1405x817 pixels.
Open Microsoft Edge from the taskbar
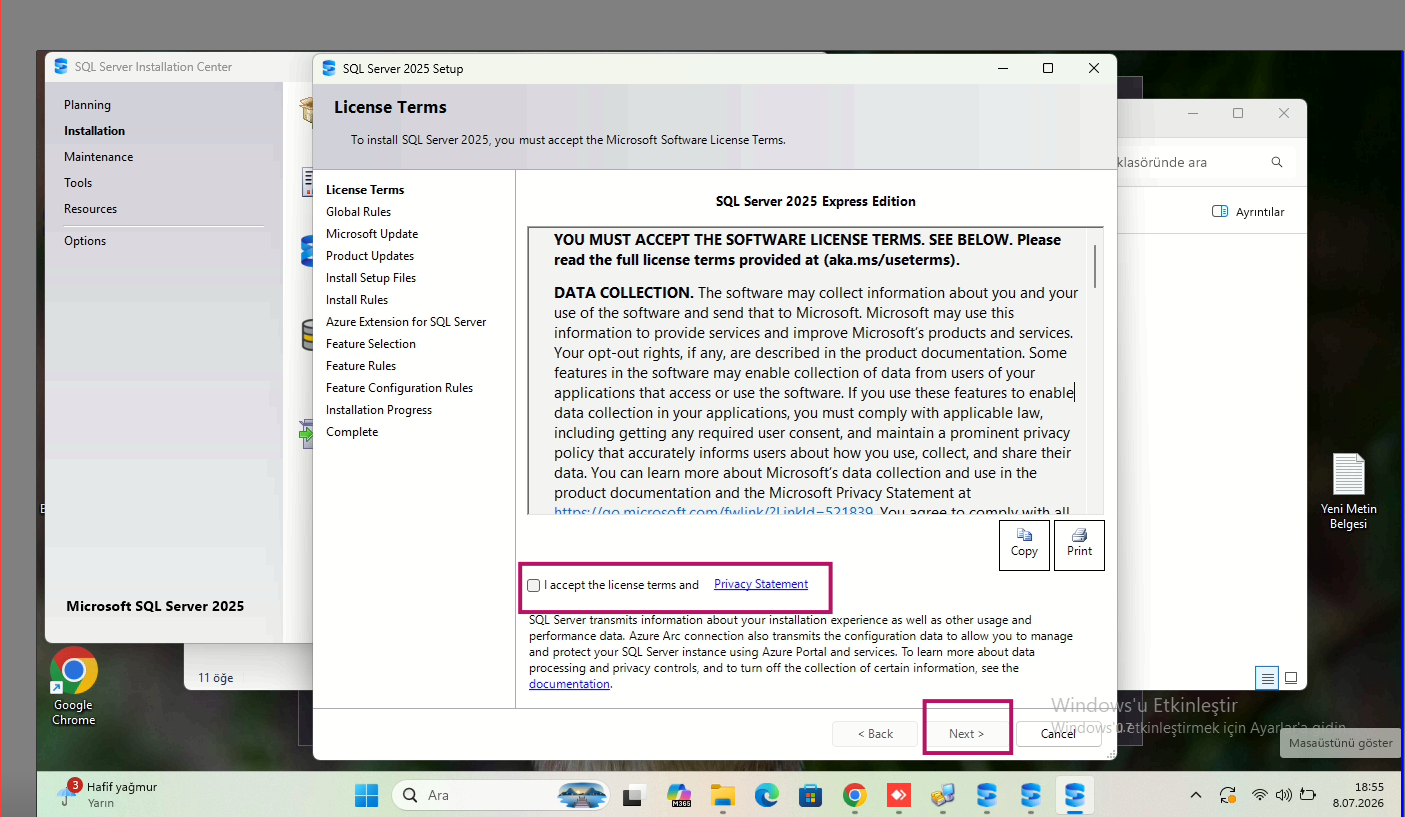point(766,796)
